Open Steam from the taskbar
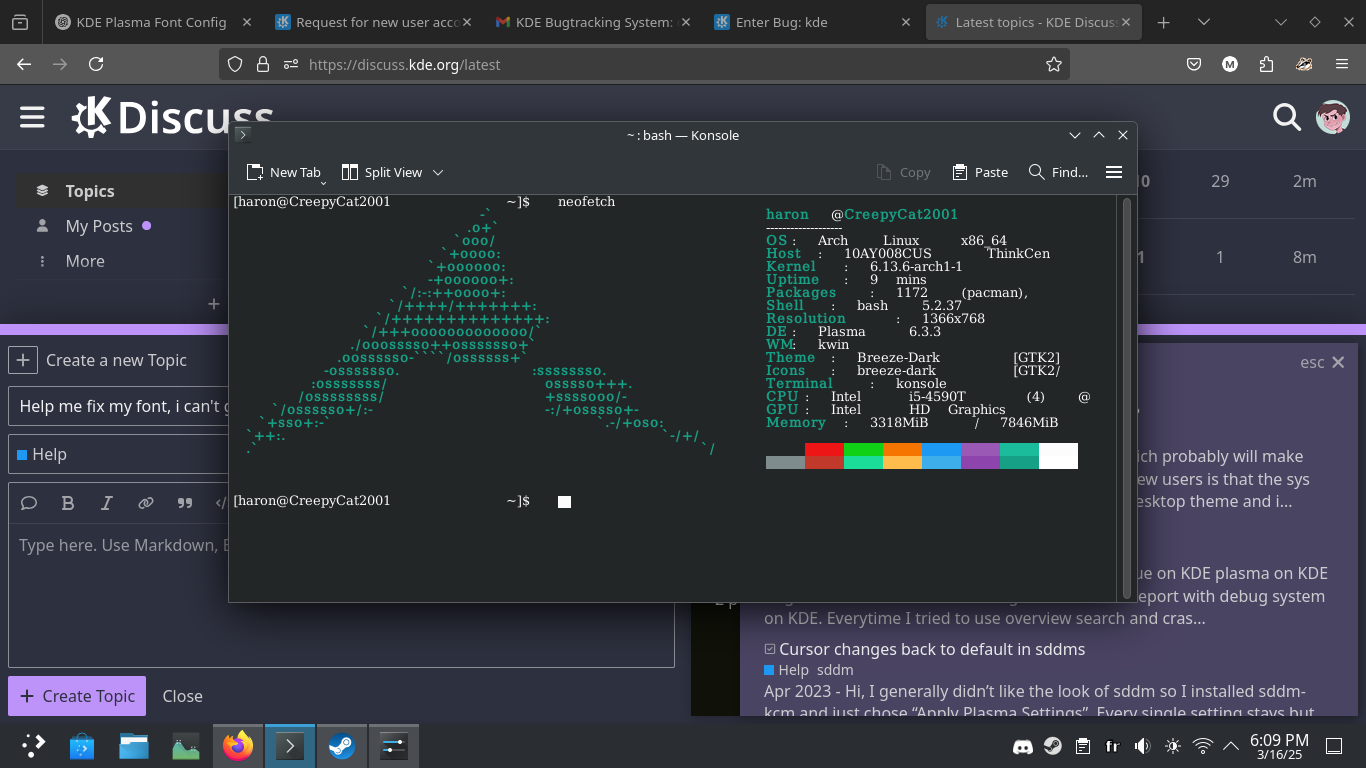Viewport: 1366px width, 768px height. (x=342, y=745)
